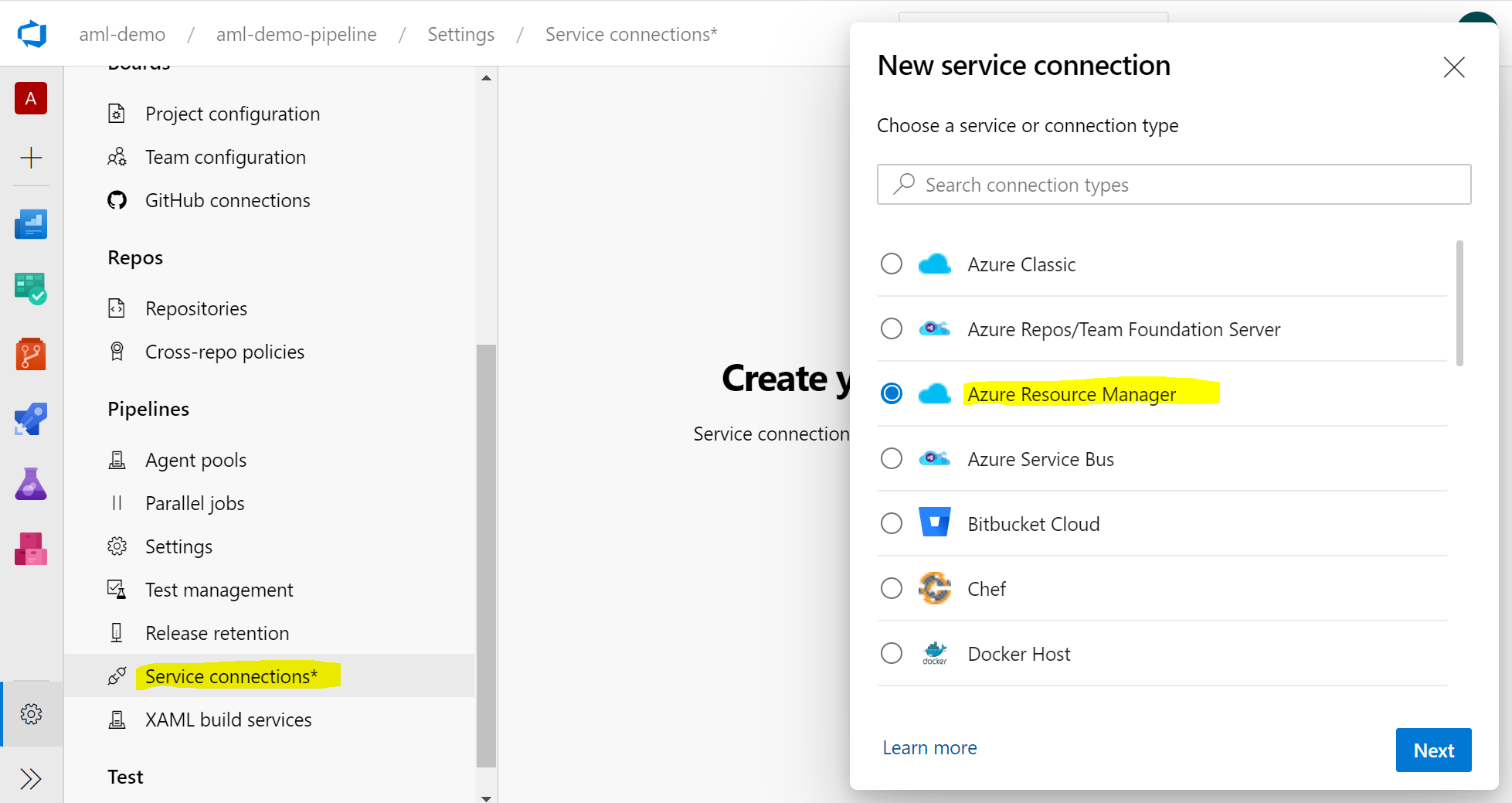Viewport: 1512px width, 803px height.
Task: Click the Cross-repo policies badge icon
Action: pyautogui.click(x=117, y=352)
